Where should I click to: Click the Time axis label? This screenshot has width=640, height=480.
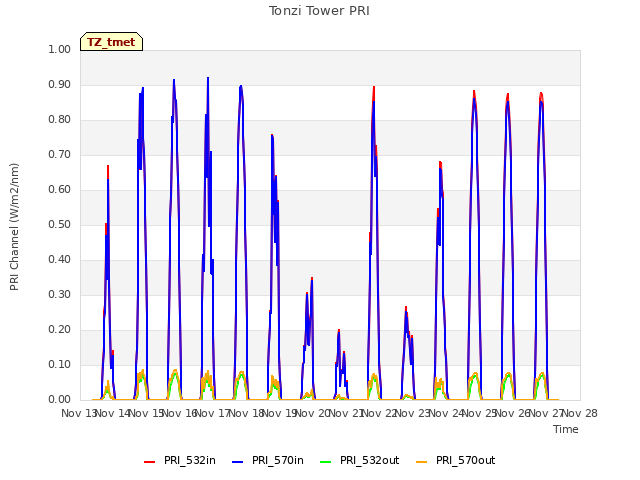pyautogui.click(x=566, y=429)
